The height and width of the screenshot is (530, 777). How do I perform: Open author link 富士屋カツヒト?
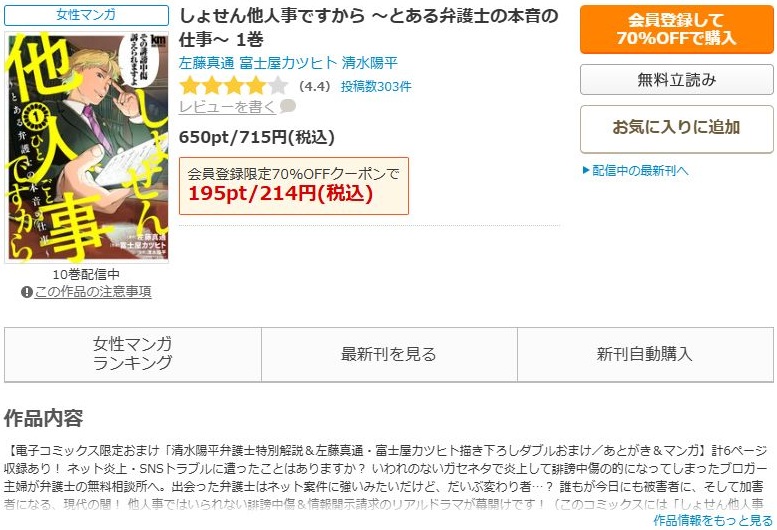(288, 63)
